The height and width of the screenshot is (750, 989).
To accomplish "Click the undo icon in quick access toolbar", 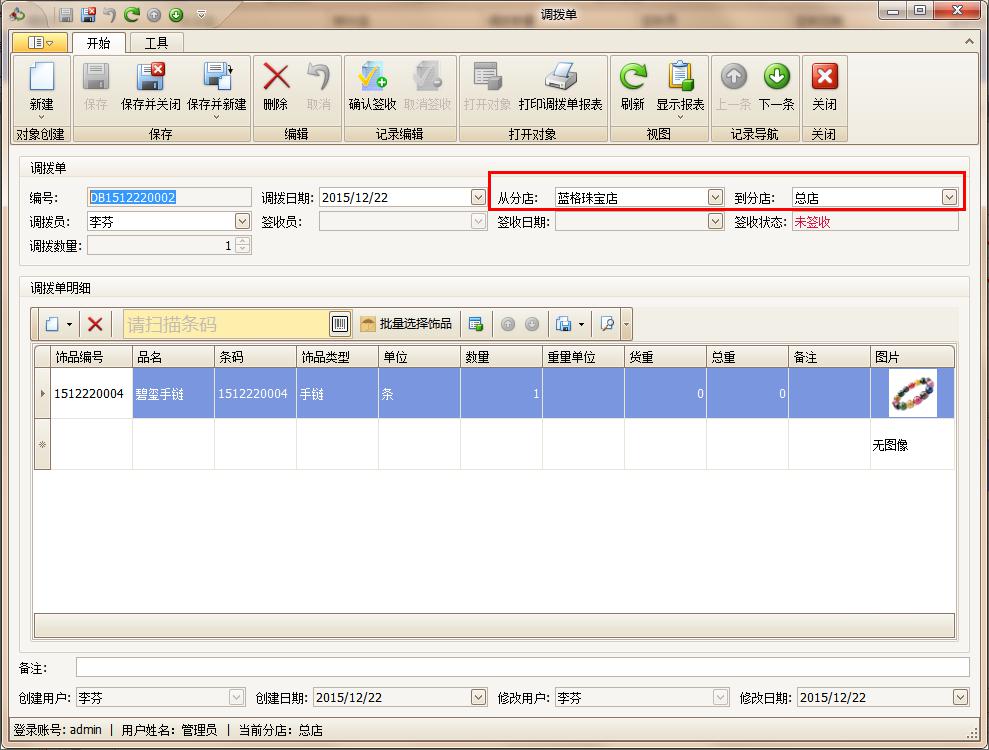I will click(x=110, y=14).
